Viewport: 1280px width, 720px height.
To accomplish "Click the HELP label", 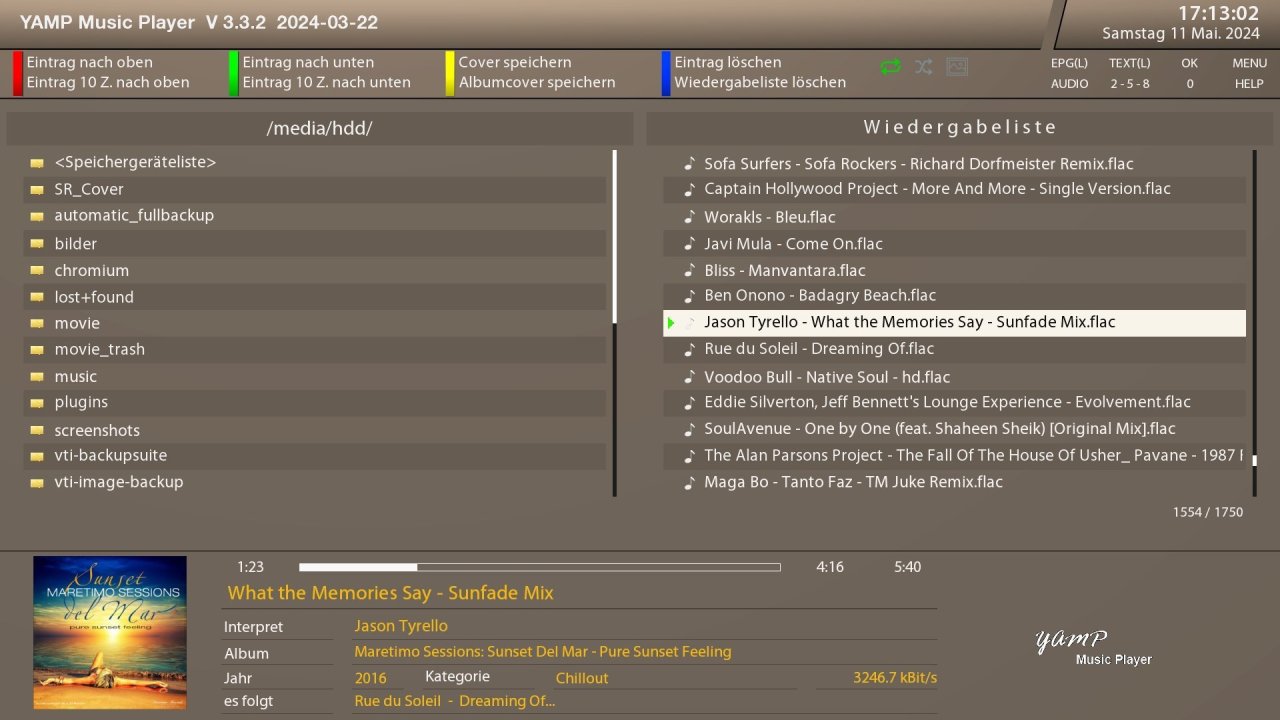I will click(x=1249, y=84).
